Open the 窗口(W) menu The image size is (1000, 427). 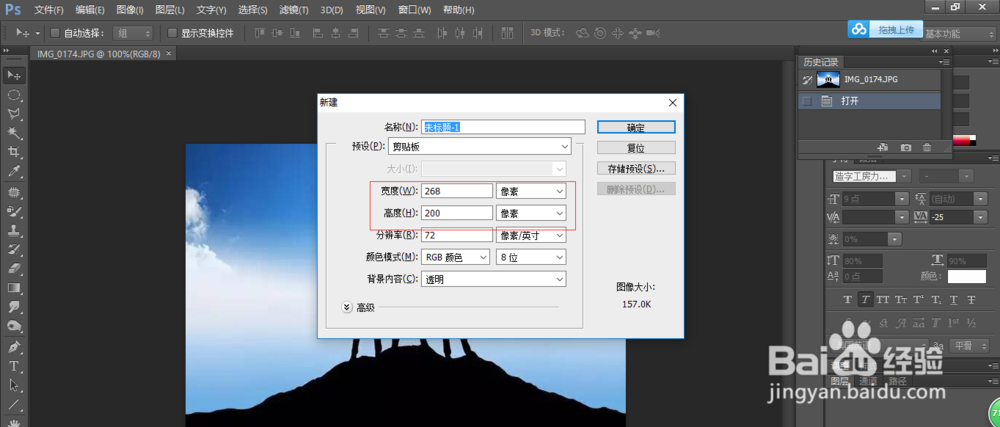(415, 10)
